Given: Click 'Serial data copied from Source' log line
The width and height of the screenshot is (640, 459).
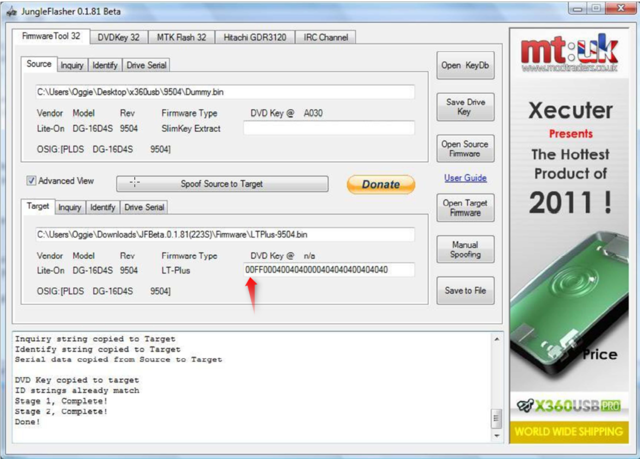Looking at the screenshot, I should click(118, 359).
